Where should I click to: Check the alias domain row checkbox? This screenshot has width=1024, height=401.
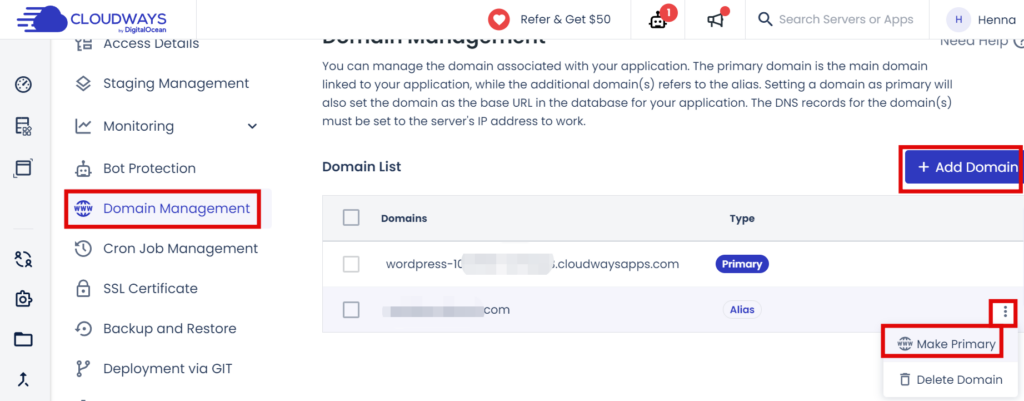click(x=351, y=310)
